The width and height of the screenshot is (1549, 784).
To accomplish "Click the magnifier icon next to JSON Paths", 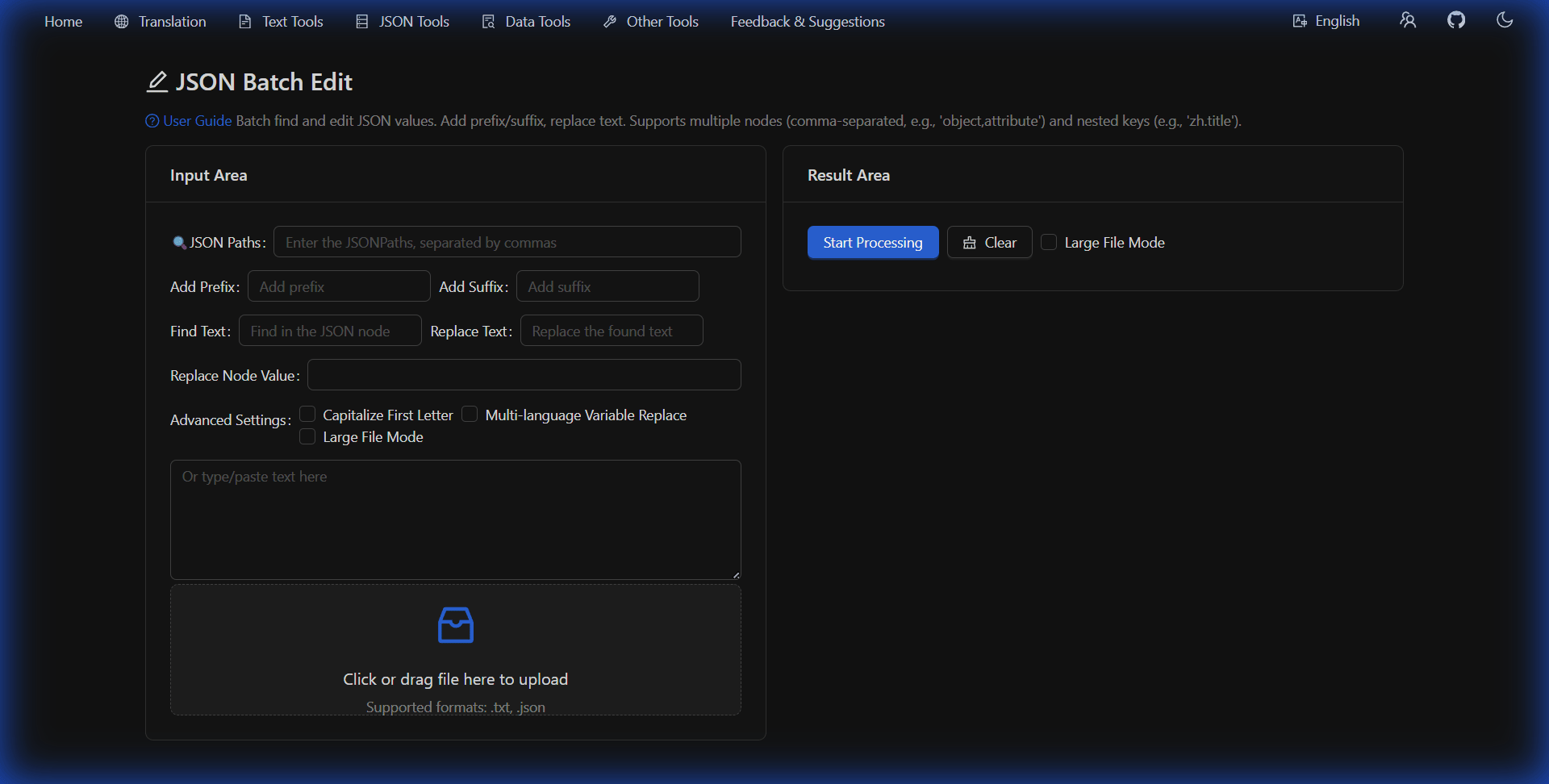I will click(x=178, y=242).
